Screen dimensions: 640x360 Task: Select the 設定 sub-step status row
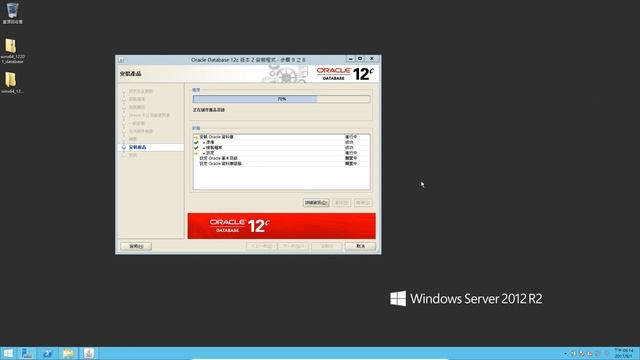tap(281, 153)
